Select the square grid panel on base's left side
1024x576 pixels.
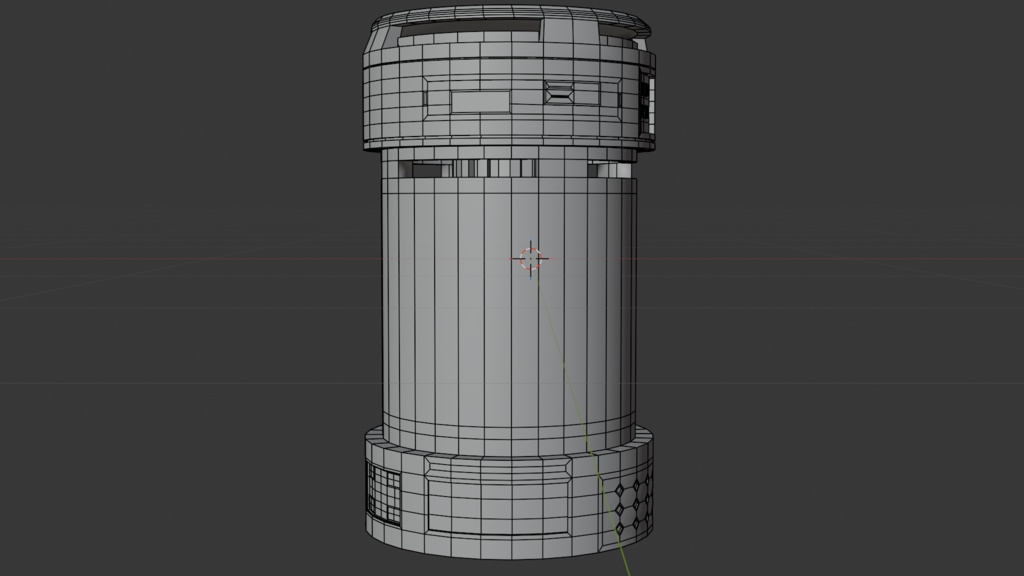point(384,493)
